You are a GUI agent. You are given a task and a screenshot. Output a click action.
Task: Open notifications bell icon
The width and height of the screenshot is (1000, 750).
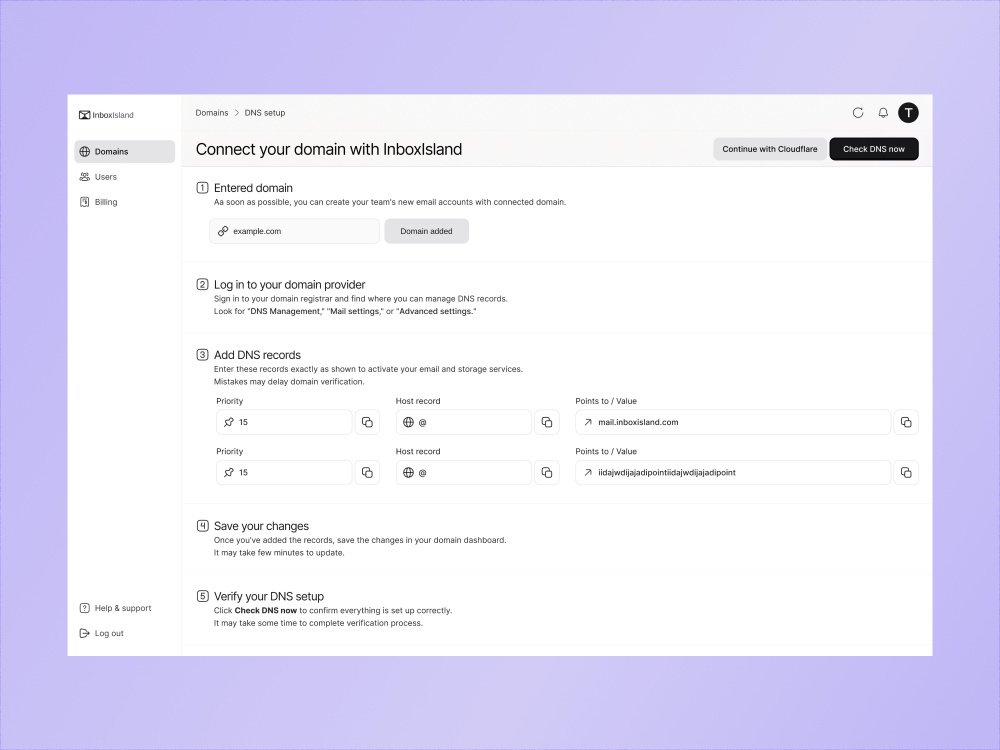pyautogui.click(x=883, y=113)
